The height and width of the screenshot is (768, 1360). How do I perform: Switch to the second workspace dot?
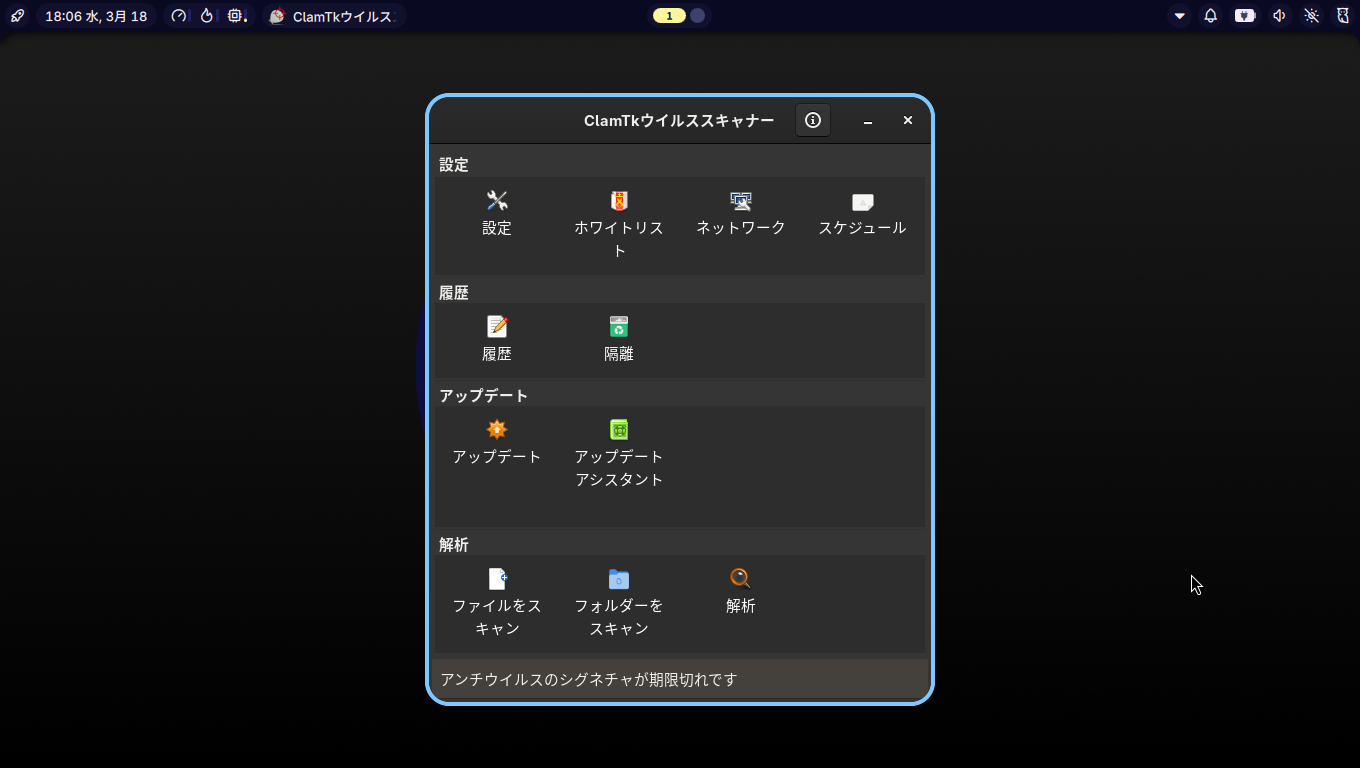click(698, 16)
